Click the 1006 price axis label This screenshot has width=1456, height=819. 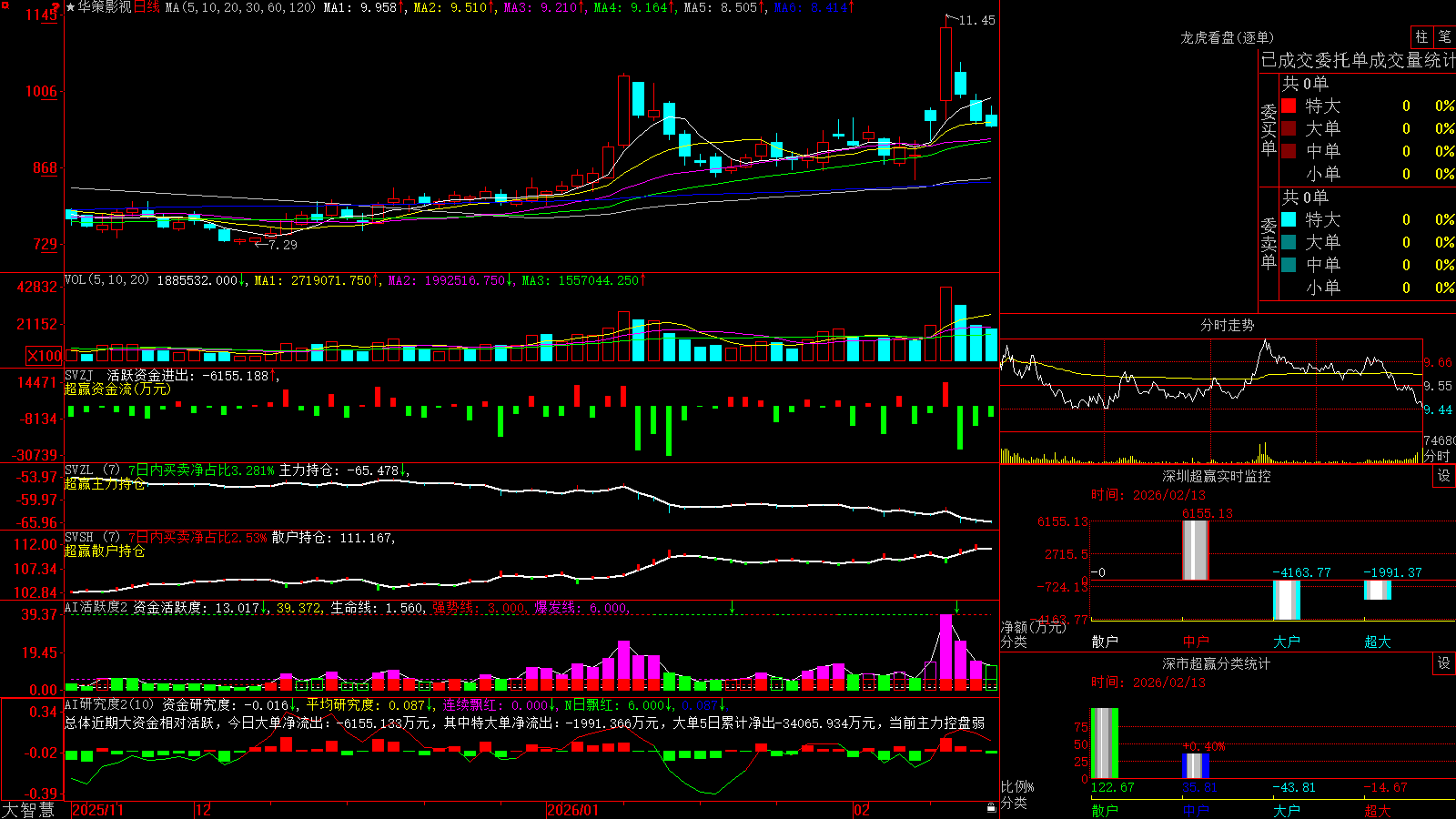click(40, 91)
